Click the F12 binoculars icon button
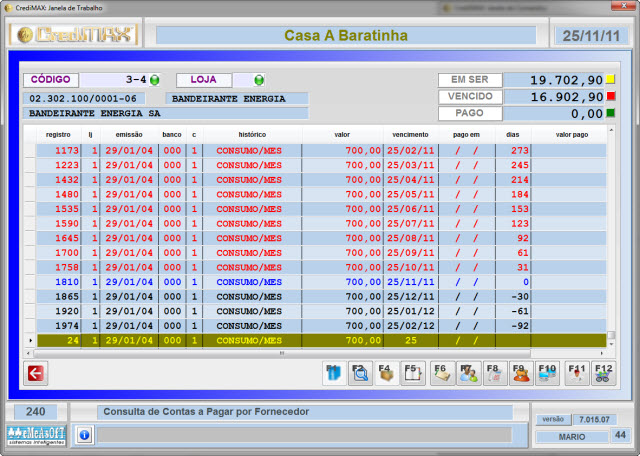640x456 pixels. coord(601,373)
